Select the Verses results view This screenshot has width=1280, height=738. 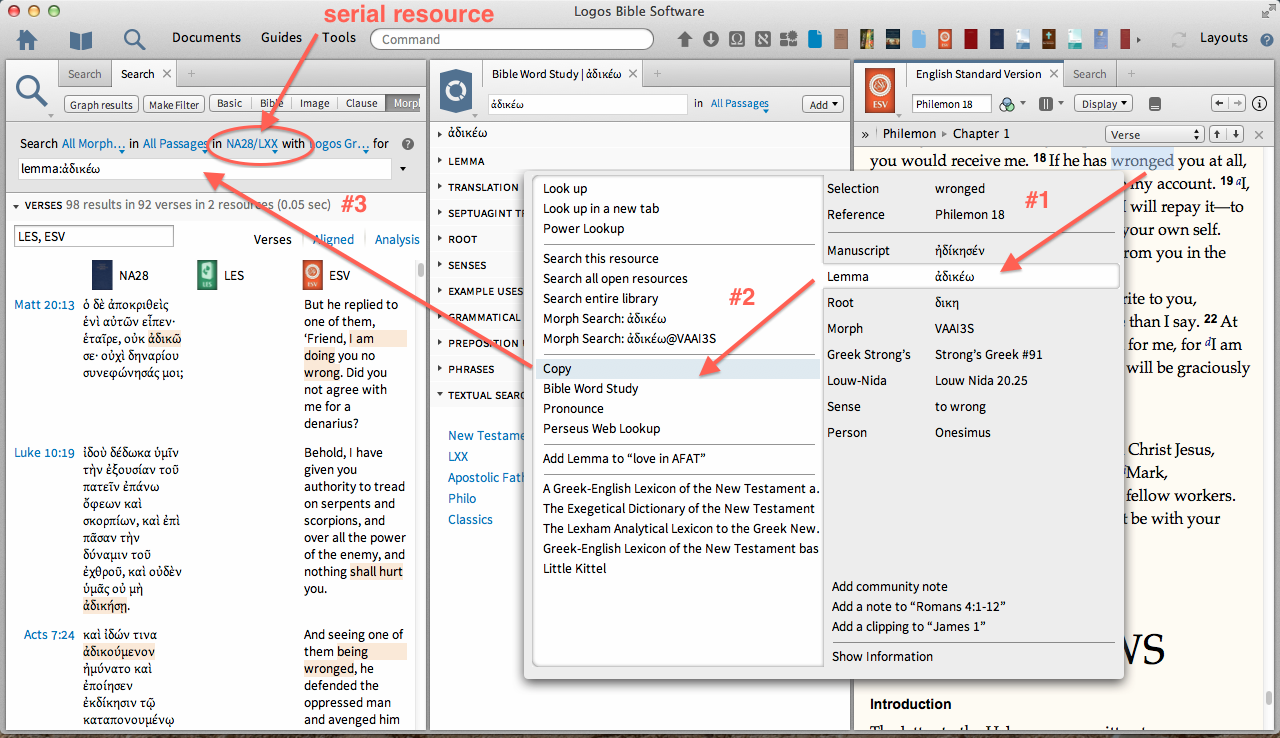[273, 239]
